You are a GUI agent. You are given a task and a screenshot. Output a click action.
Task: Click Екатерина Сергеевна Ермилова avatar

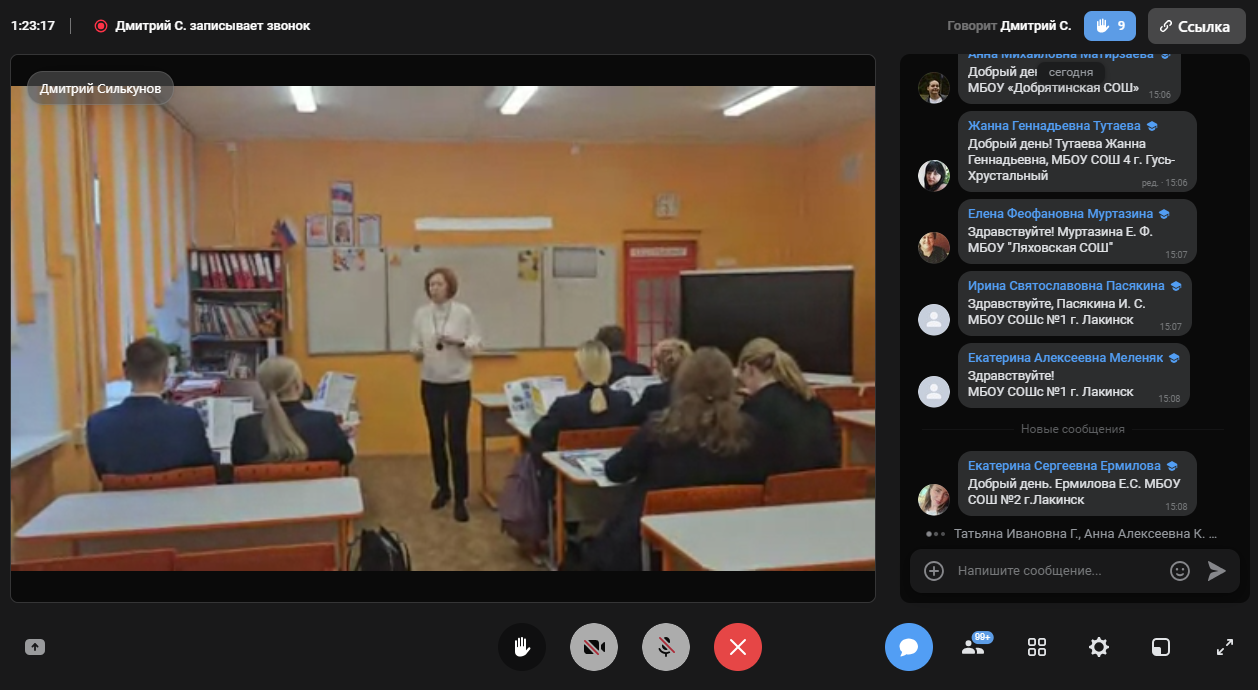tap(934, 499)
